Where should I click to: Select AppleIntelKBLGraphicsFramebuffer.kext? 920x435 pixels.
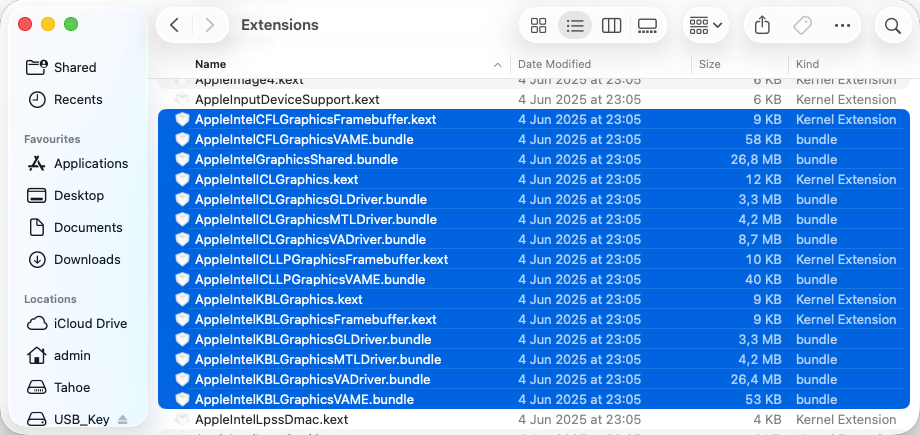[x=534, y=319]
